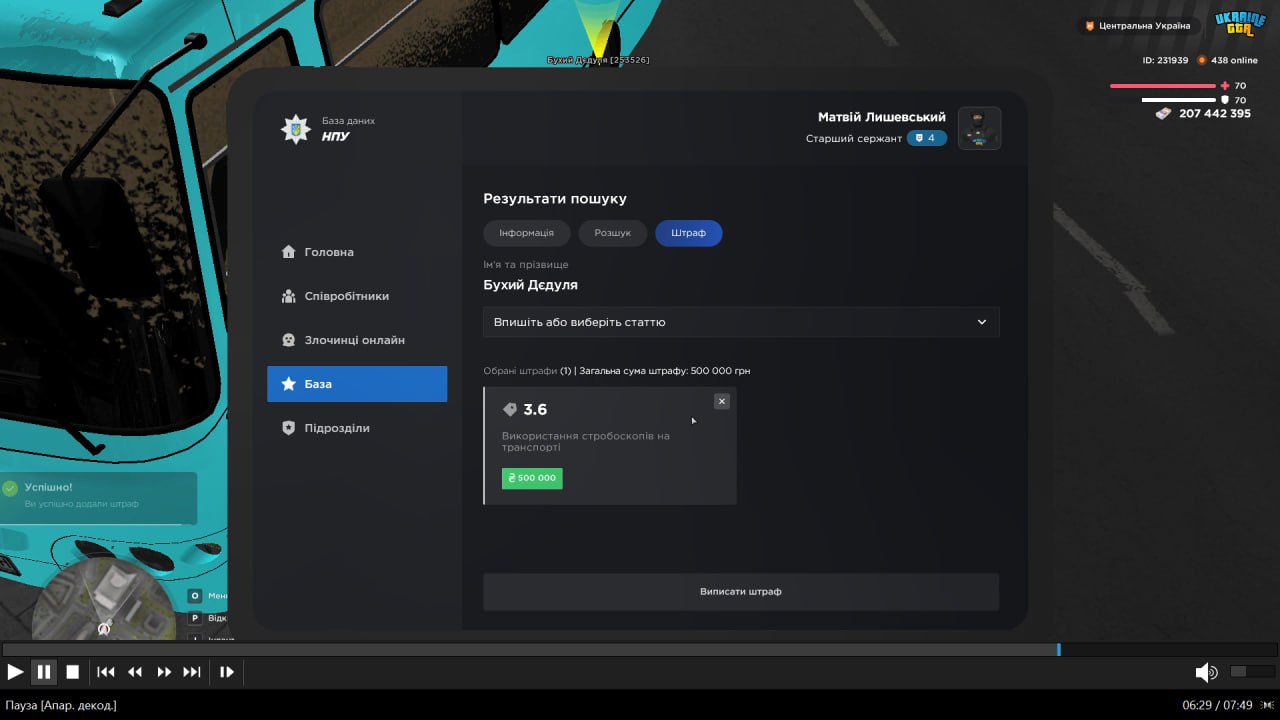The image size is (1280, 720).
Task: Click the star icon beside База
Action: pos(289,384)
